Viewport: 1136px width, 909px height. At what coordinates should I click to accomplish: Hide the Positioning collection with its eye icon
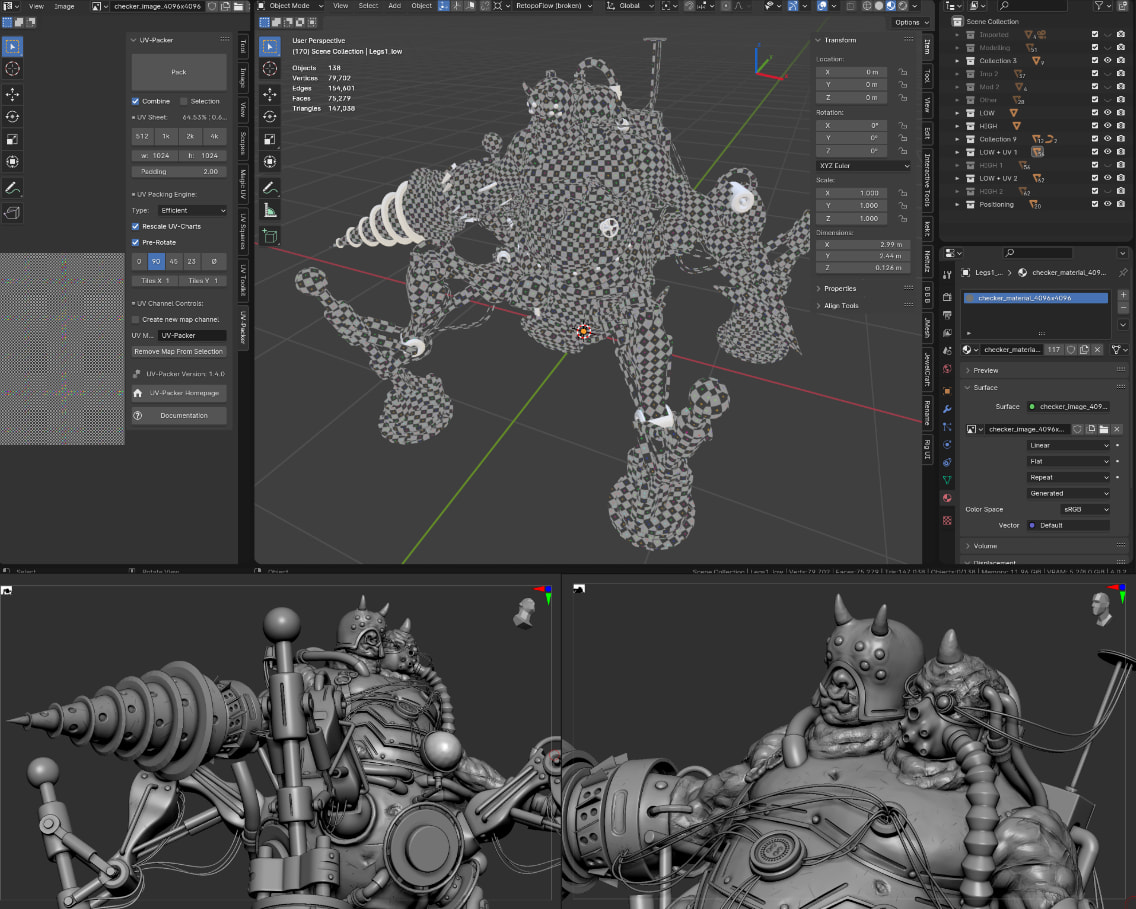pos(1107,204)
